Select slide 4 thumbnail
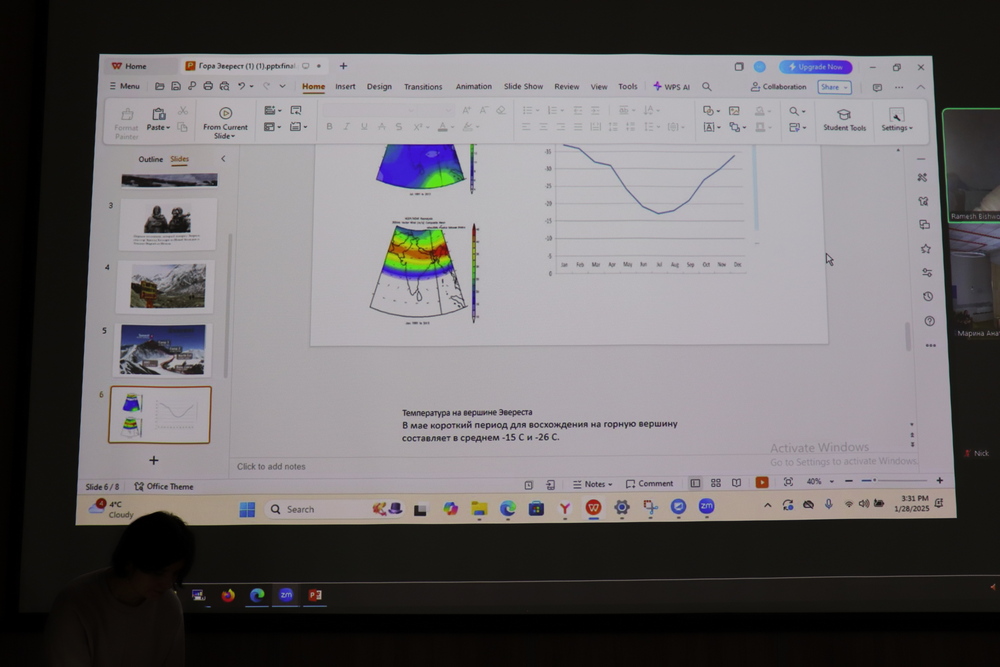1000x667 pixels. click(165, 286)
